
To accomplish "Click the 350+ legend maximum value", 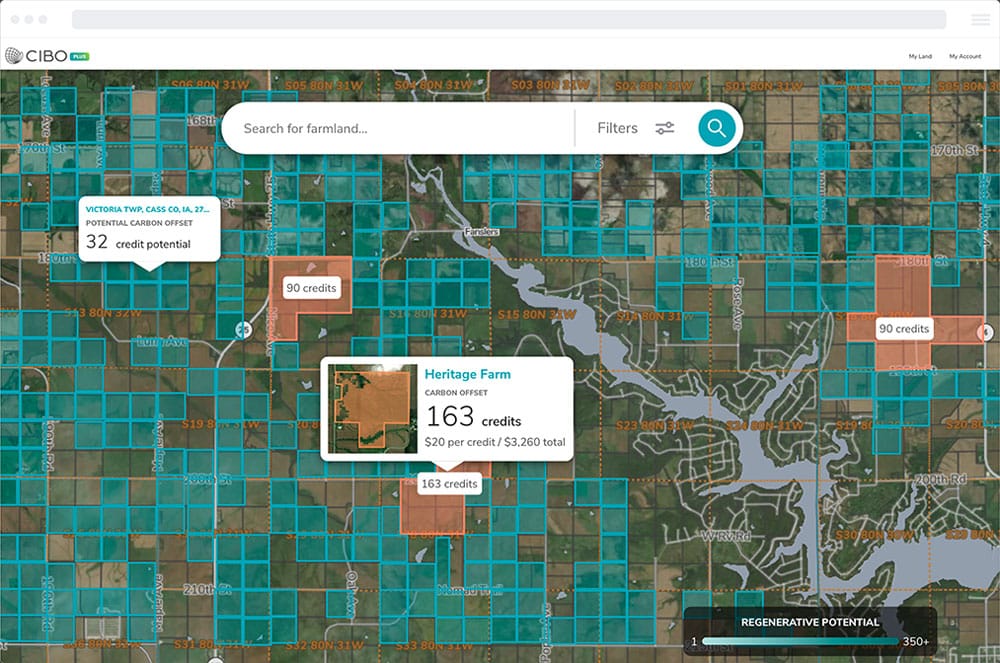I will (x=916, y=641).
